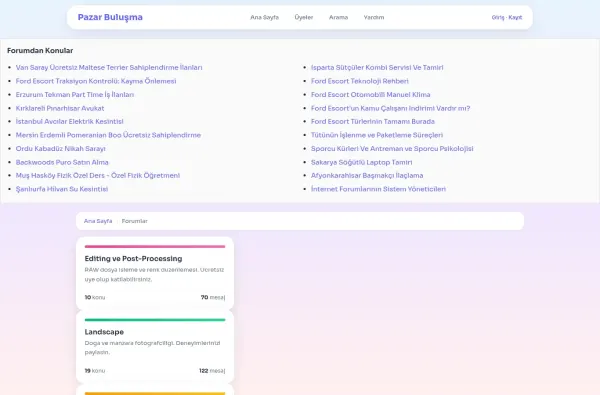This screenshot has width=600, height=395.
Task: Open Ford Escort Otomobili Manuel Klima
Action: (371, 95)
